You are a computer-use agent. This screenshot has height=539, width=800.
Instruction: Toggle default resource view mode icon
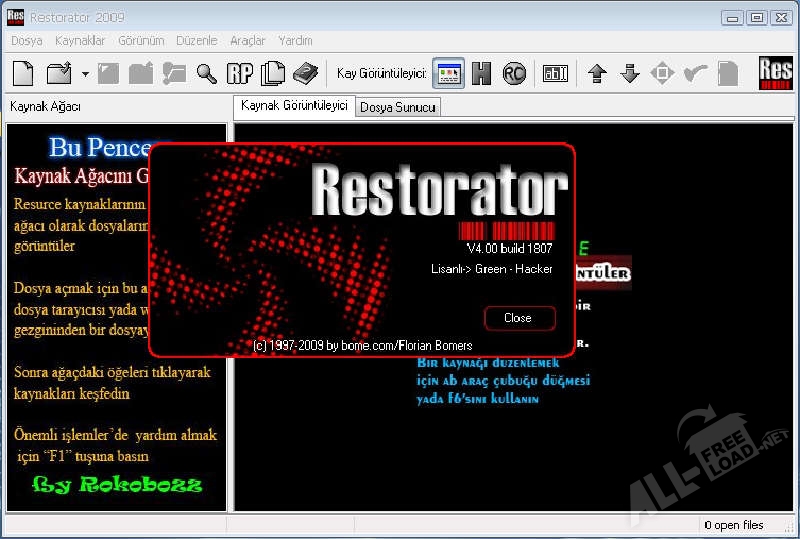point(449,73)
